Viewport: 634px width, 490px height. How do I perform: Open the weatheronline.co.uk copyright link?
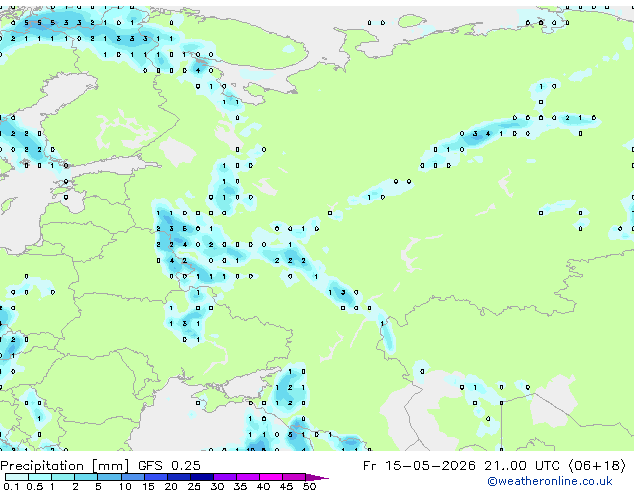coord(550,481)
